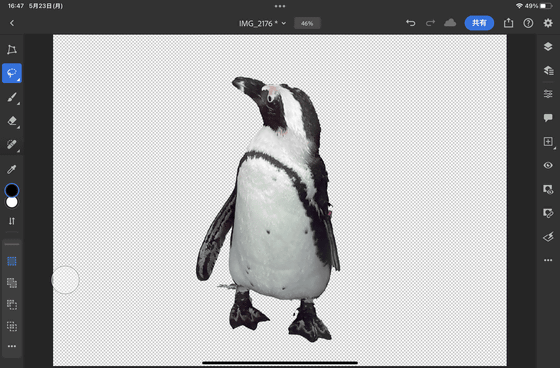Activate the Eyedropper tool

click(12, 169)
